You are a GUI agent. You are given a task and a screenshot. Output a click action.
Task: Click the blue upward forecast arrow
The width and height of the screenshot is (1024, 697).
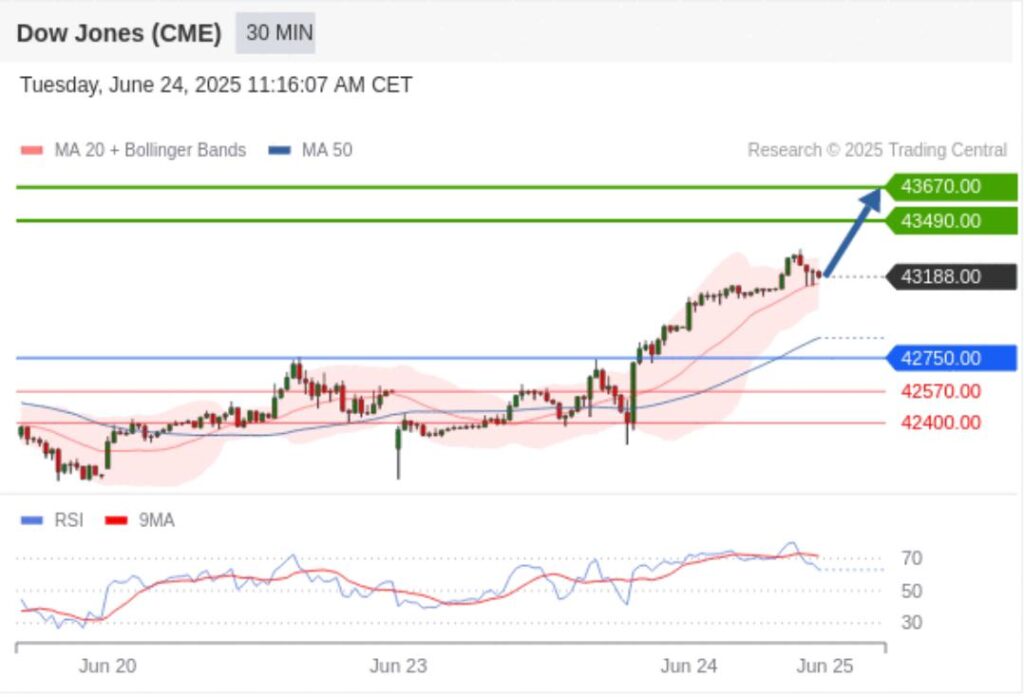[852, 232]
